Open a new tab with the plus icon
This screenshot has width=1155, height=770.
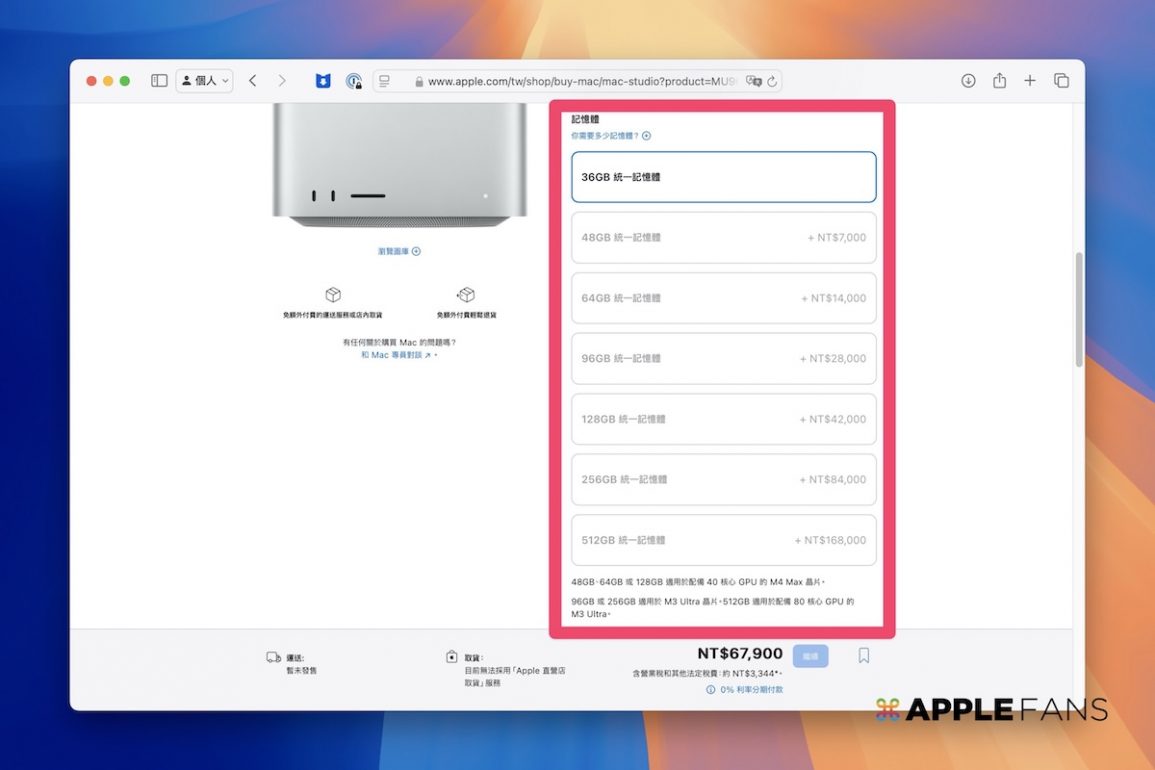1030,81
